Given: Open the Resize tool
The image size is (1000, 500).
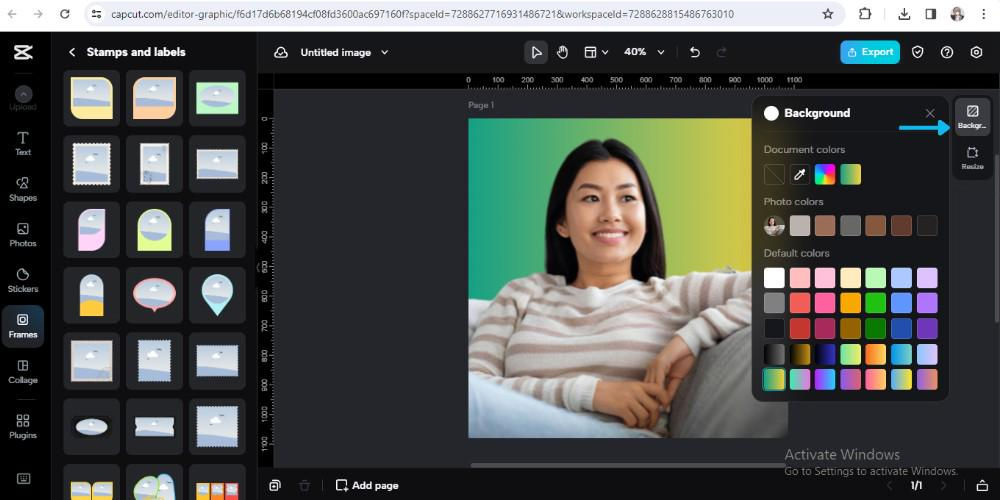Looking at the screenshot, I should (x=973, y=158).
